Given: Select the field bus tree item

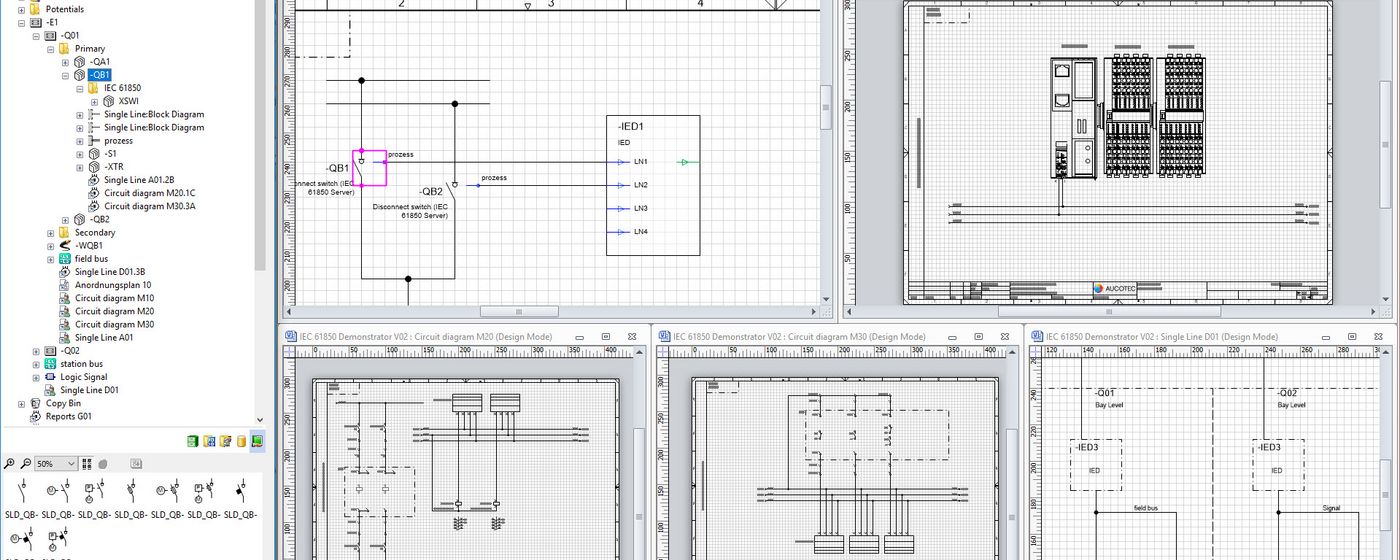Looking at the screenshot, I should click(x=91, y=259).
